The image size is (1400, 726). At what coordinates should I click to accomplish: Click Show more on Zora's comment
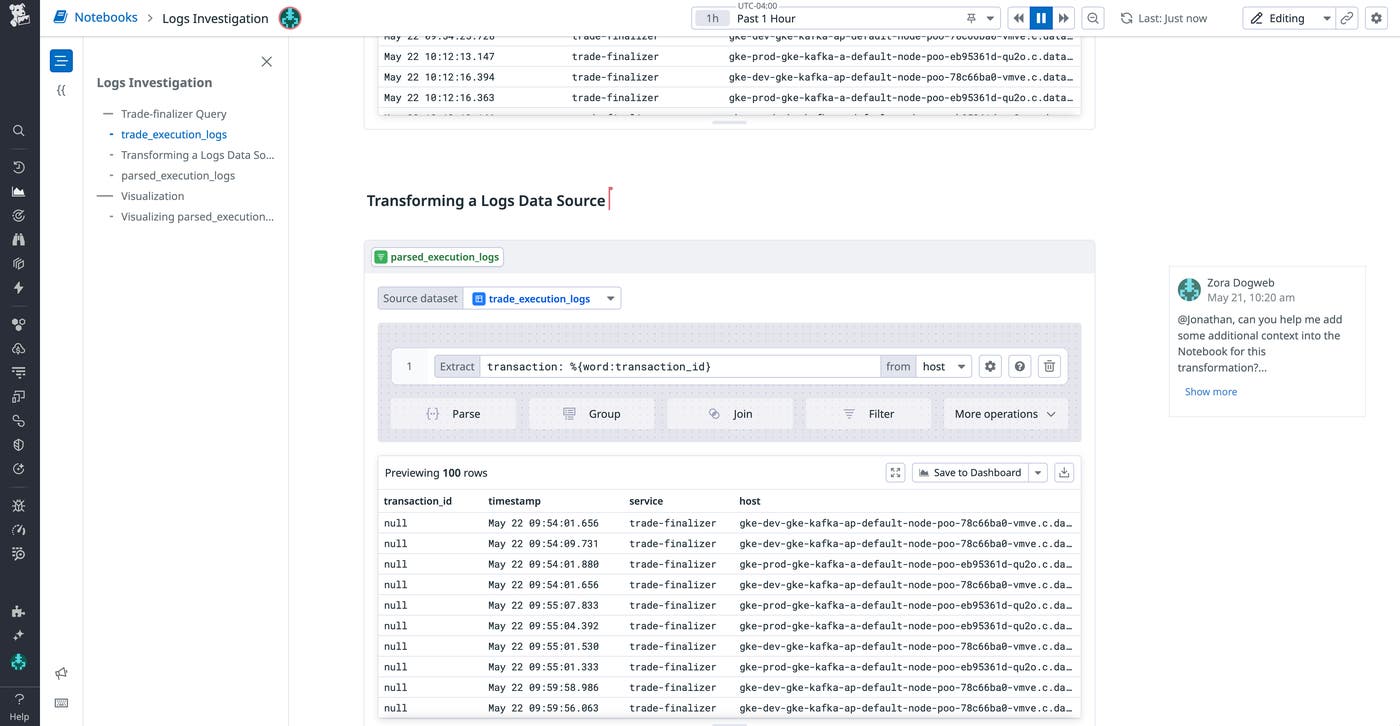pyautogui.click(x=1210, y=391)
